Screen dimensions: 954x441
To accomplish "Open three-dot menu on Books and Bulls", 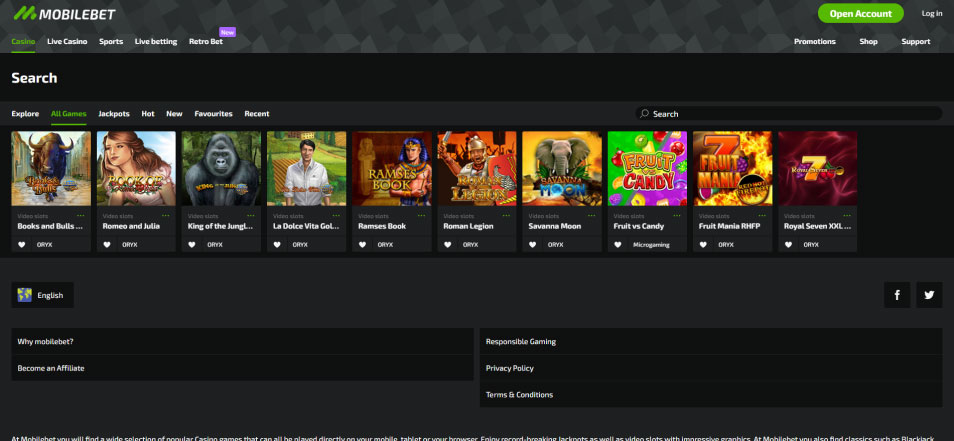I will (x=81, y=215).
